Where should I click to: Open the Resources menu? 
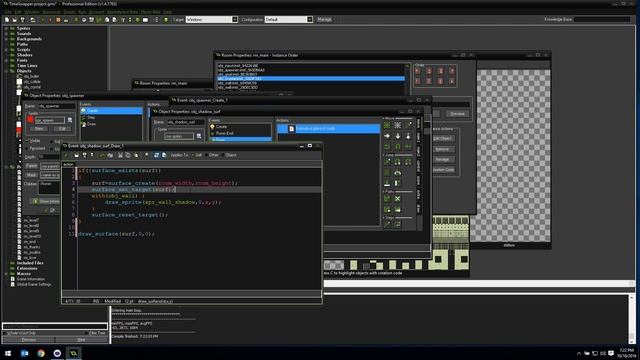coord(51,12)
